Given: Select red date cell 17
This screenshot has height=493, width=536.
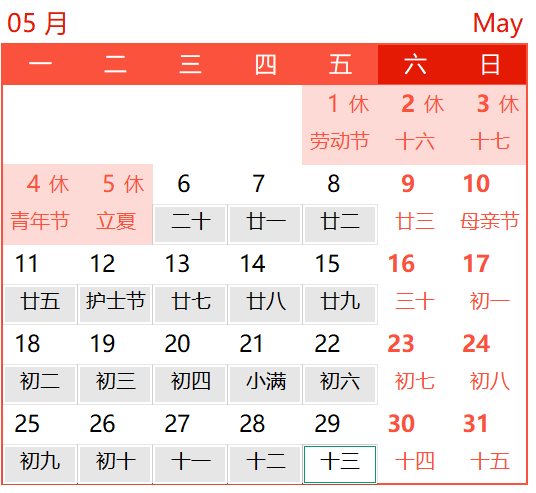Looking at the screenshot, I should (490, 264).
